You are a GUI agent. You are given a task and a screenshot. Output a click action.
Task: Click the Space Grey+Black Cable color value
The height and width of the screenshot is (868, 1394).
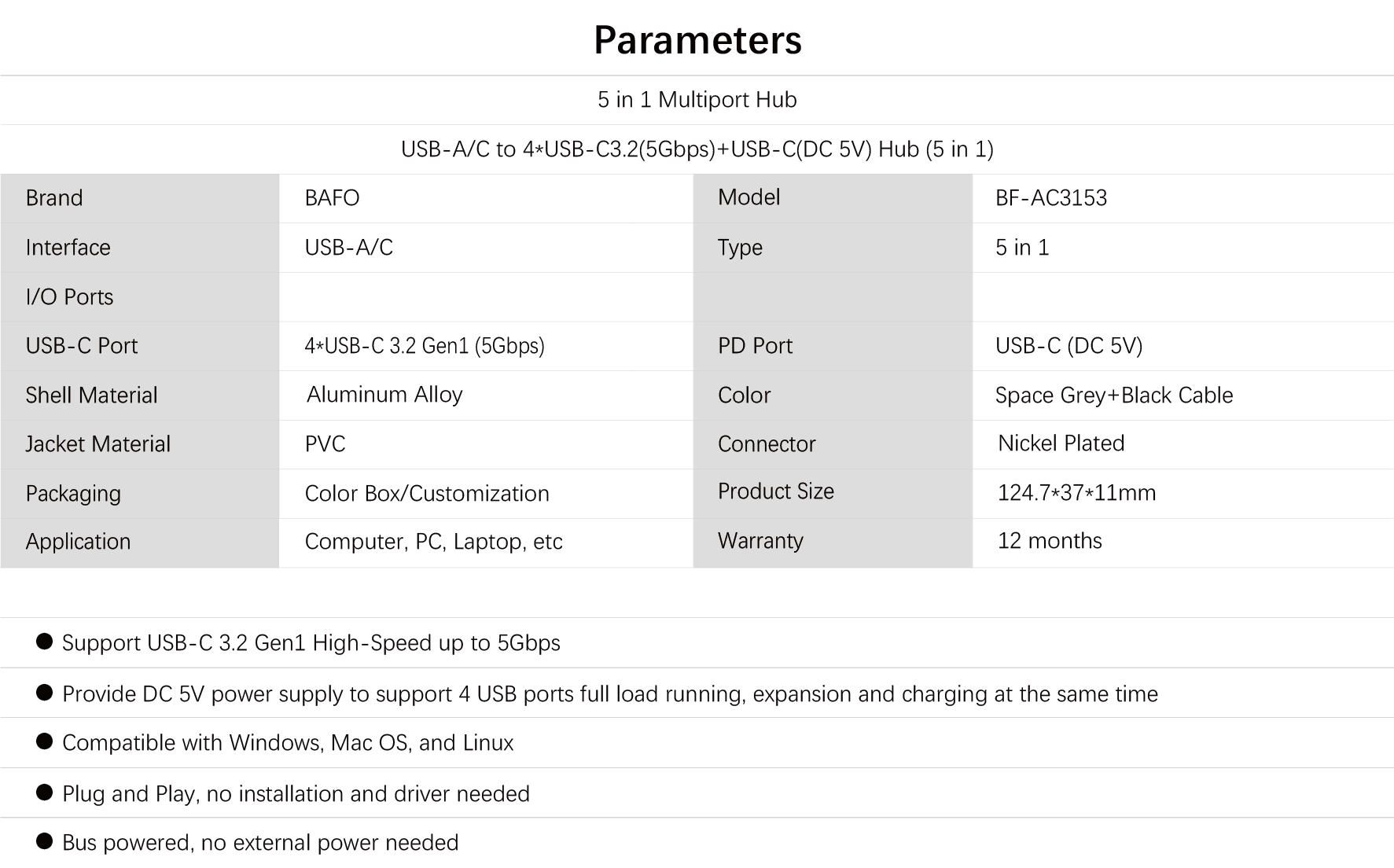coord(1114,395)
